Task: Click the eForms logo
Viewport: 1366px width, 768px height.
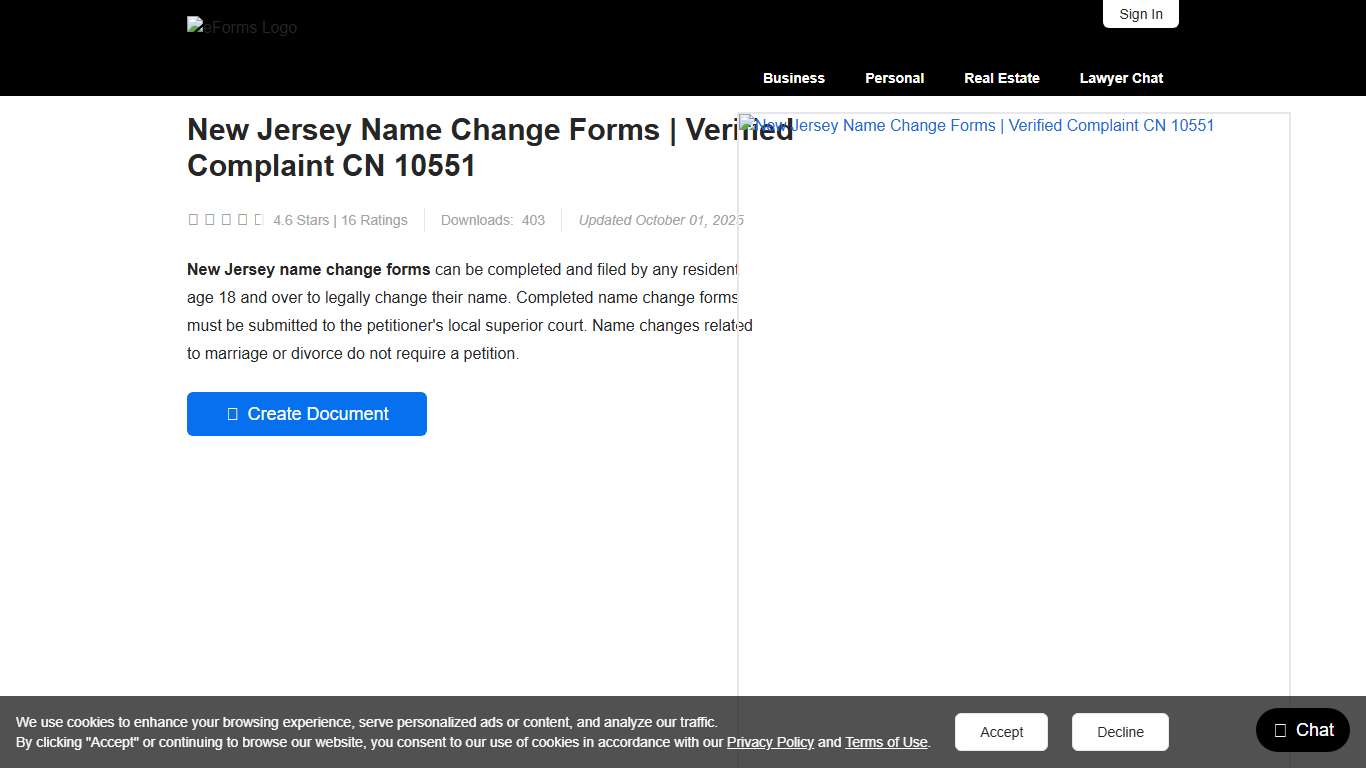Action: (241, 27)
